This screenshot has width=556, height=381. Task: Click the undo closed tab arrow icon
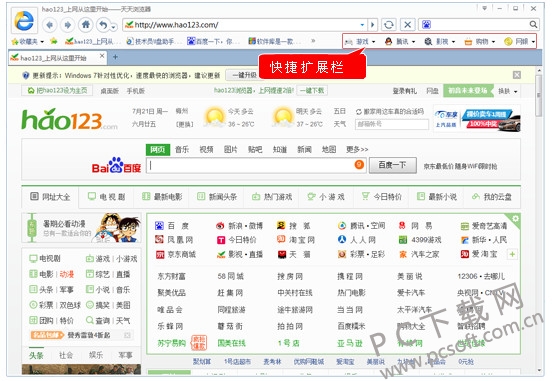pos(103,25)
